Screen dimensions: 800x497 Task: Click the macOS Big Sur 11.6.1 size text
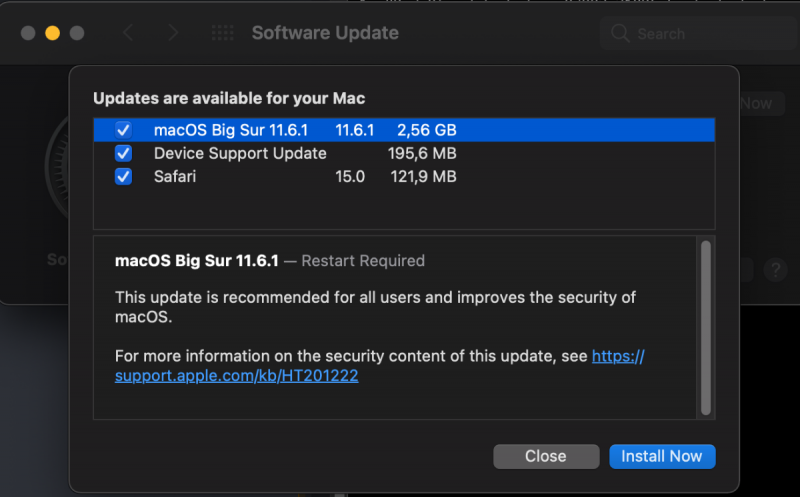[426, 130]
